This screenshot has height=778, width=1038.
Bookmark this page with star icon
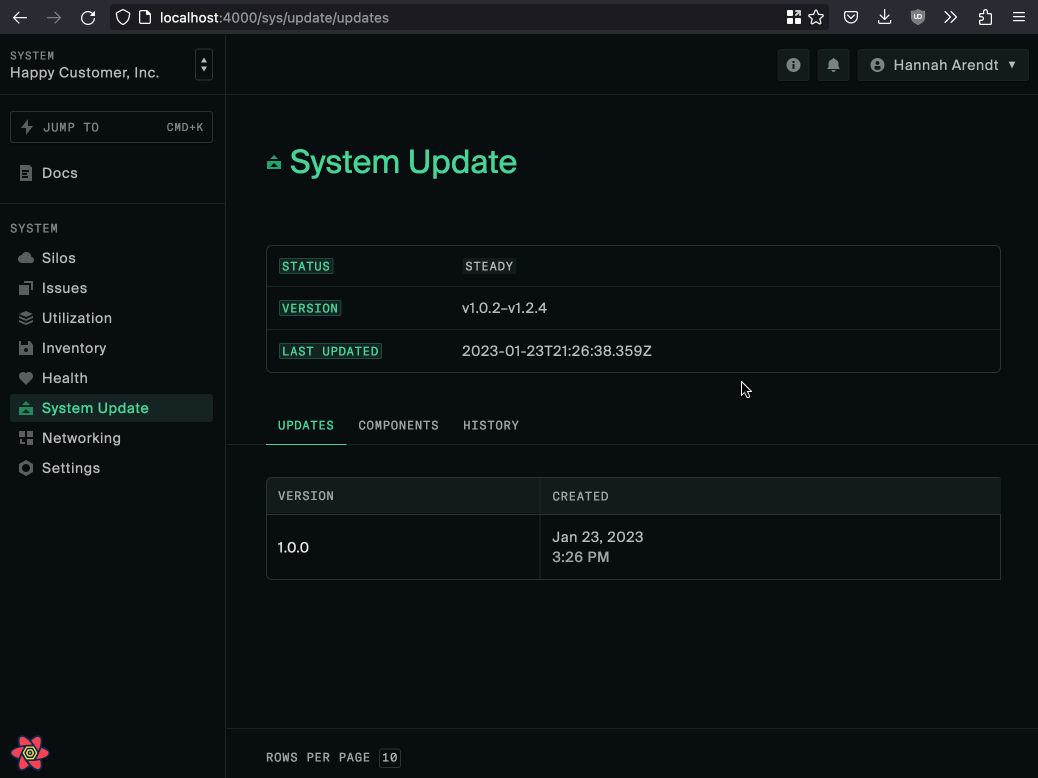coord(816,18)
